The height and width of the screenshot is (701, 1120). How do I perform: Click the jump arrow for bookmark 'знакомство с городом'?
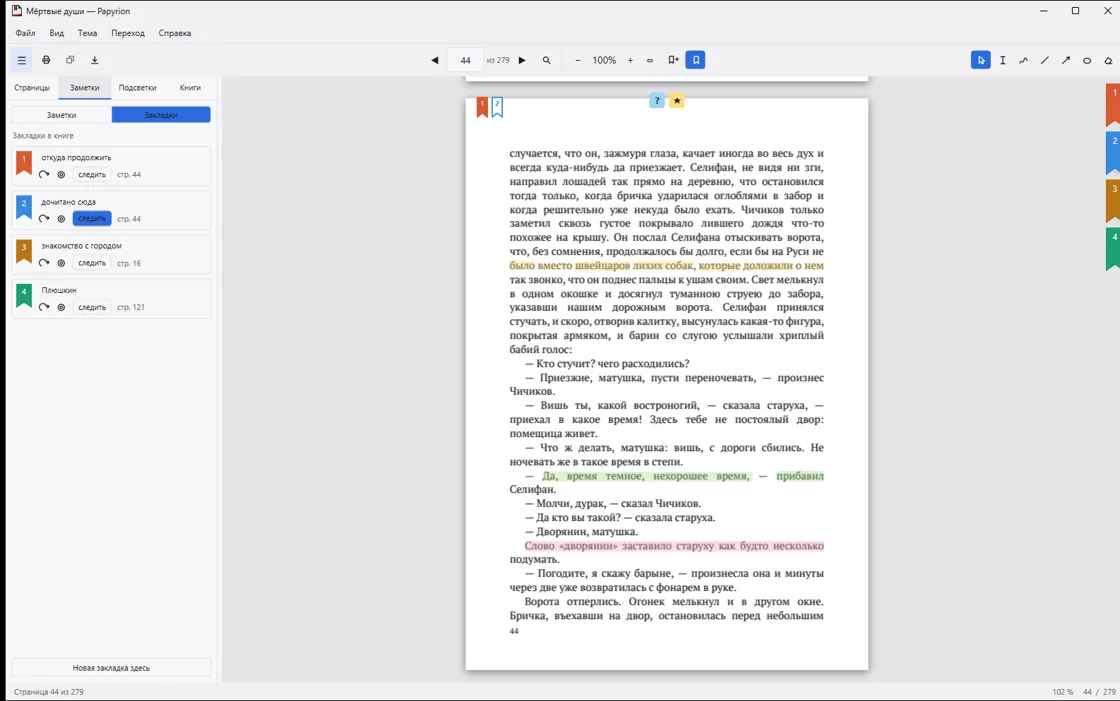44,263
